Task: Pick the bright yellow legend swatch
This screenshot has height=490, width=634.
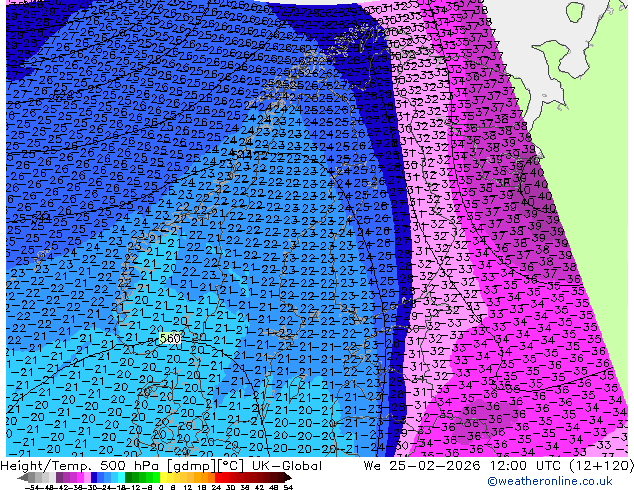Action: click(x=163, y=477)
